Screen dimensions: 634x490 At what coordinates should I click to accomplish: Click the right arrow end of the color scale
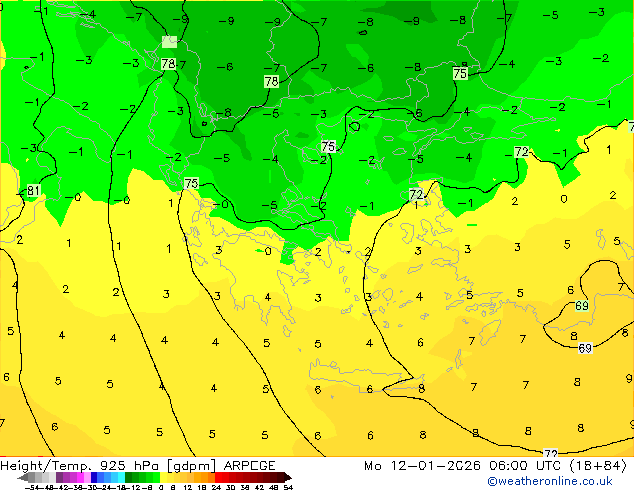(x=288, y=478)
